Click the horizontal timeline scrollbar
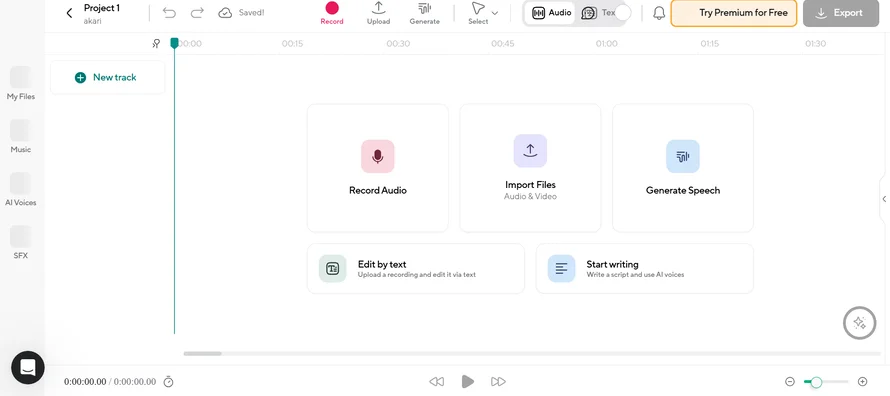890x396 pixels. (x=203, y=353)
